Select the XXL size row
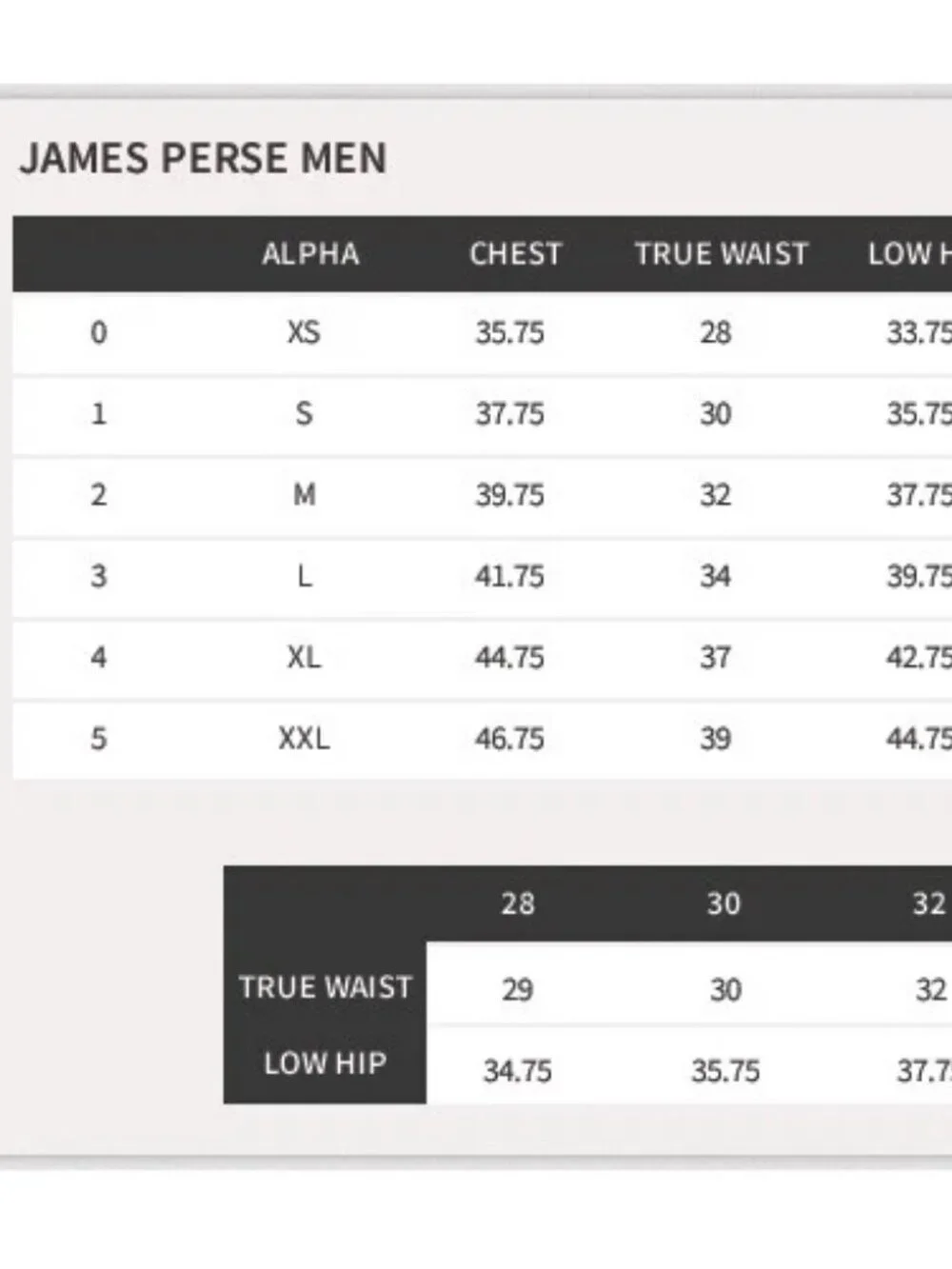 point(482,739)
